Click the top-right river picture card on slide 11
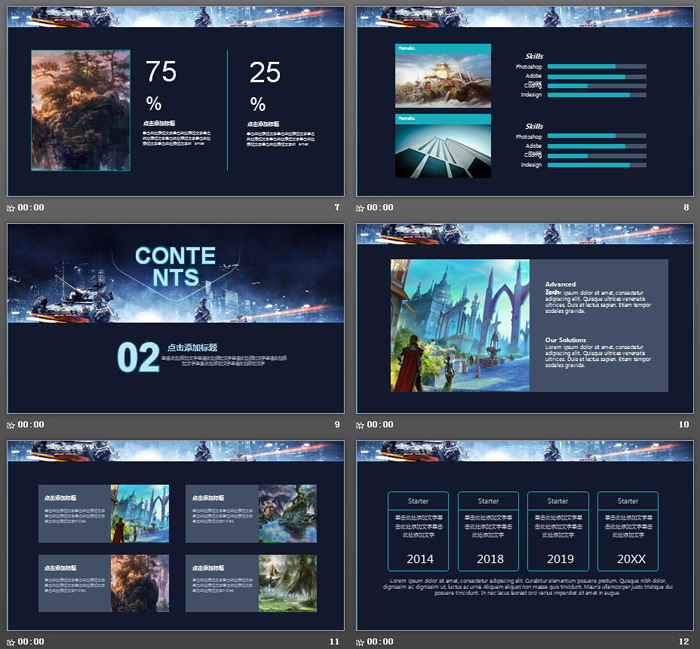700x649 pixels. 251,514
